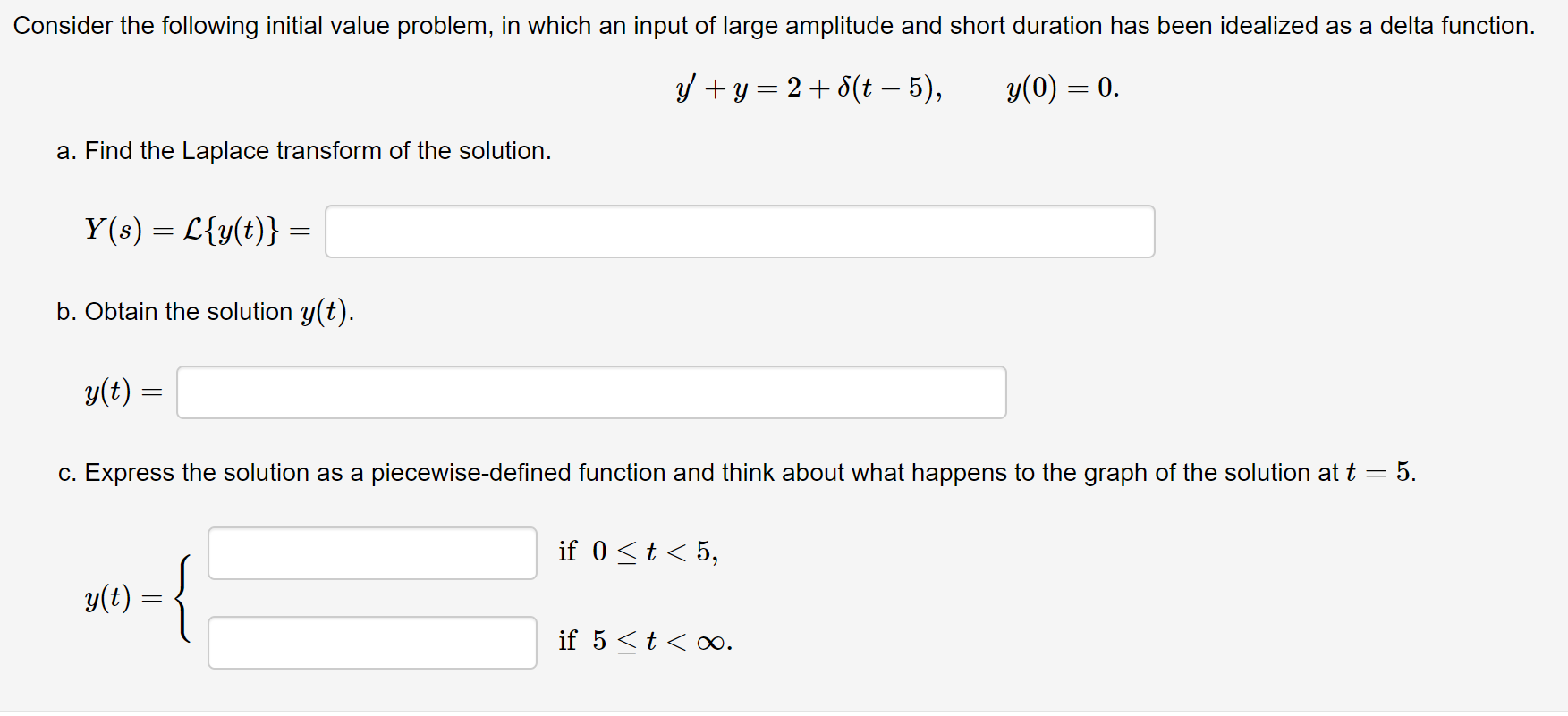Click the 'if 5 ≤ t < ∞' condition text

coord(646,641)
